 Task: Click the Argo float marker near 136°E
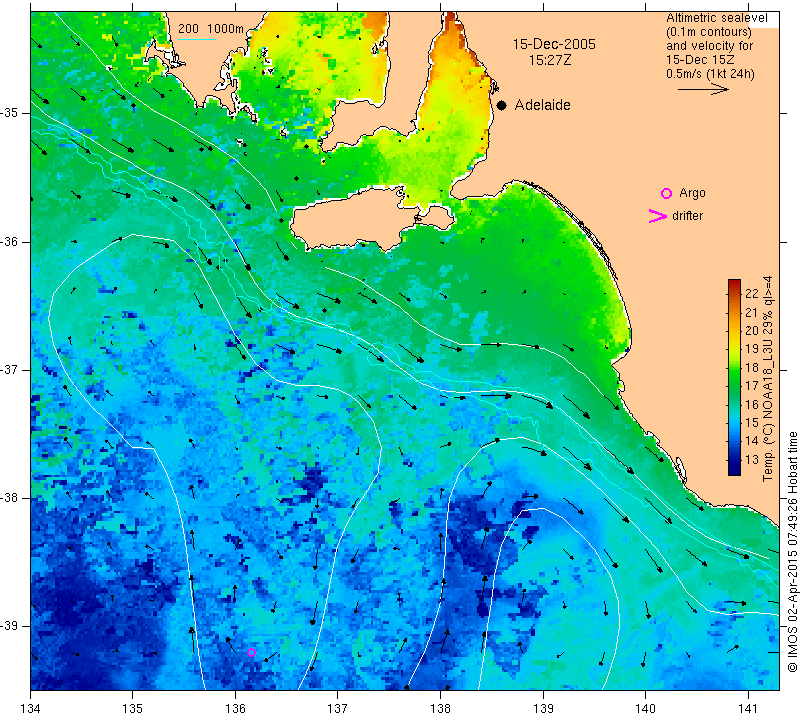[251, 652]
